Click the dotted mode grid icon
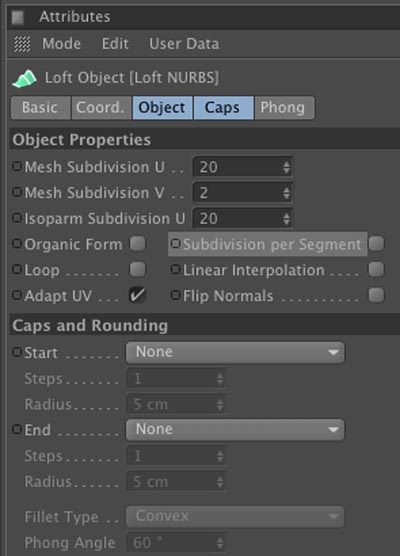This screenshot has width=400, height=556. 22,44
